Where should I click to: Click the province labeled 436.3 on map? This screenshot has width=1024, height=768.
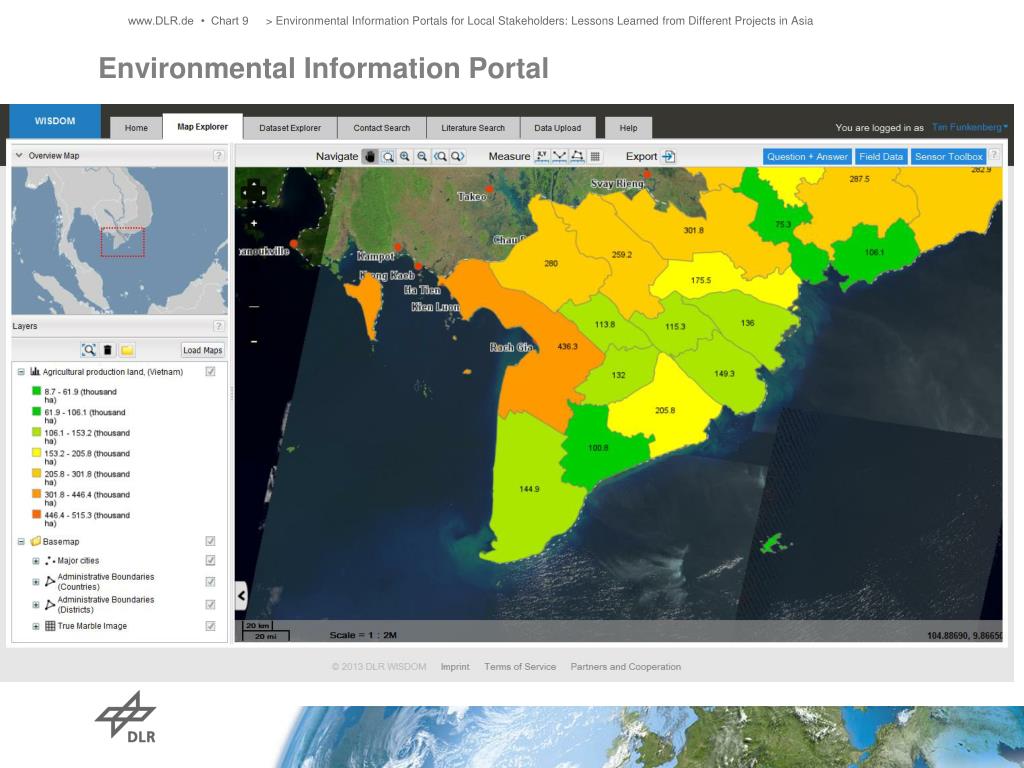(567, 346)
